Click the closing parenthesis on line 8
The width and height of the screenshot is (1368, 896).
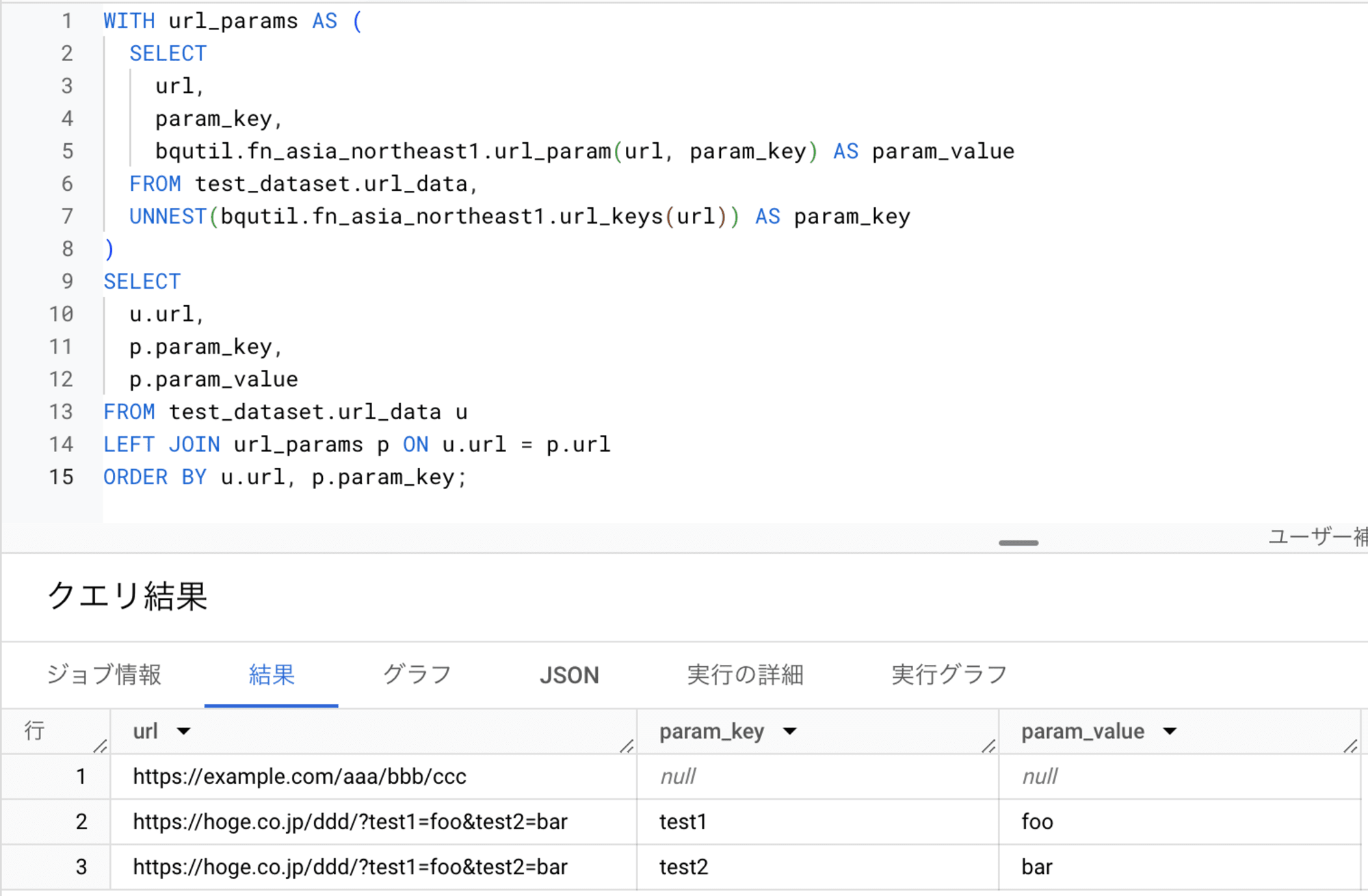point(109,249)
